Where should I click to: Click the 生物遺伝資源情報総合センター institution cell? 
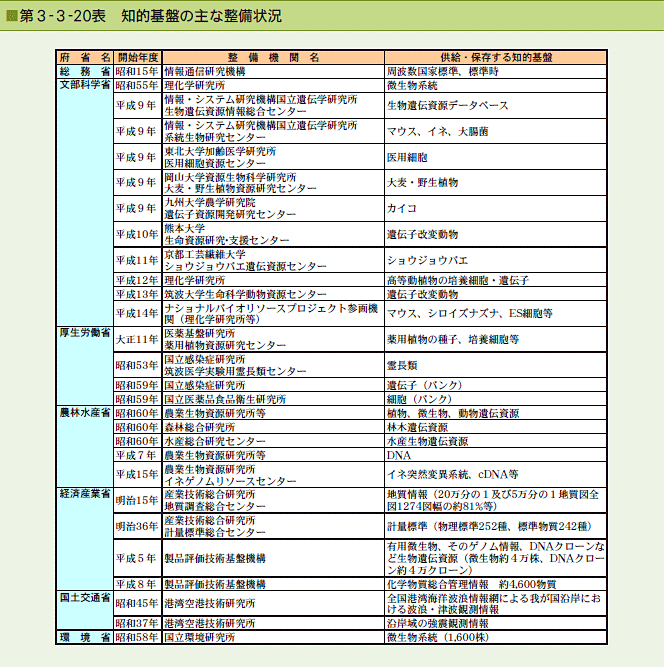coord(273,105)
